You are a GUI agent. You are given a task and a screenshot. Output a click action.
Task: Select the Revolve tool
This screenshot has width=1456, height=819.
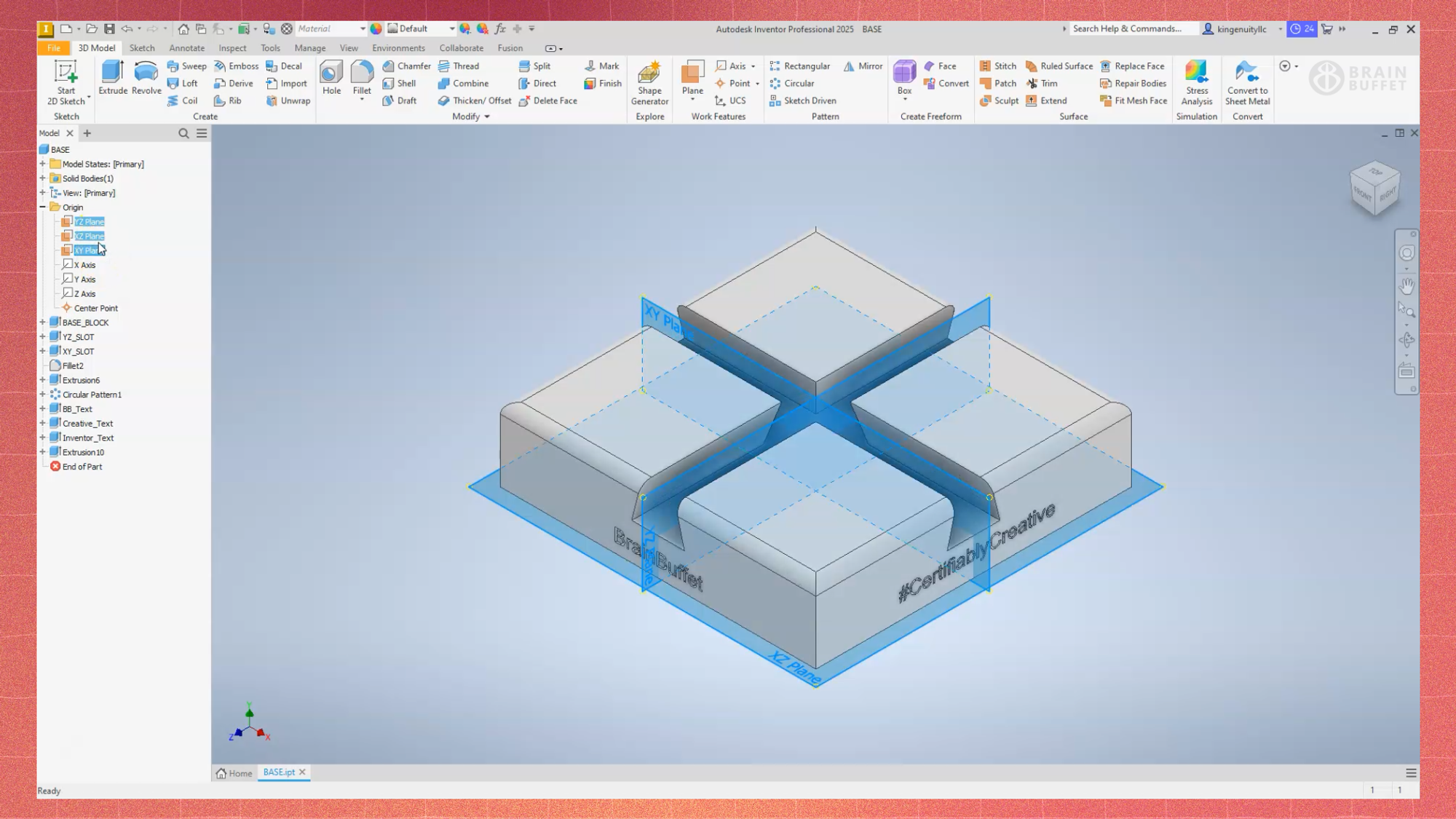click(x=146, y=77)
